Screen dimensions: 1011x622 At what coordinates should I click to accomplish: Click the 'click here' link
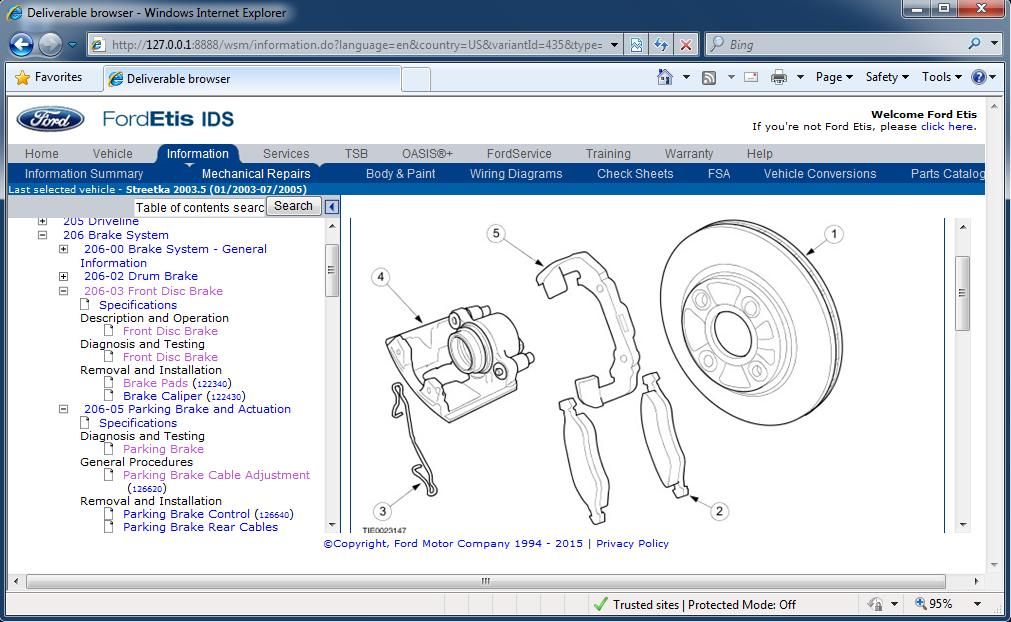[948, 126]
